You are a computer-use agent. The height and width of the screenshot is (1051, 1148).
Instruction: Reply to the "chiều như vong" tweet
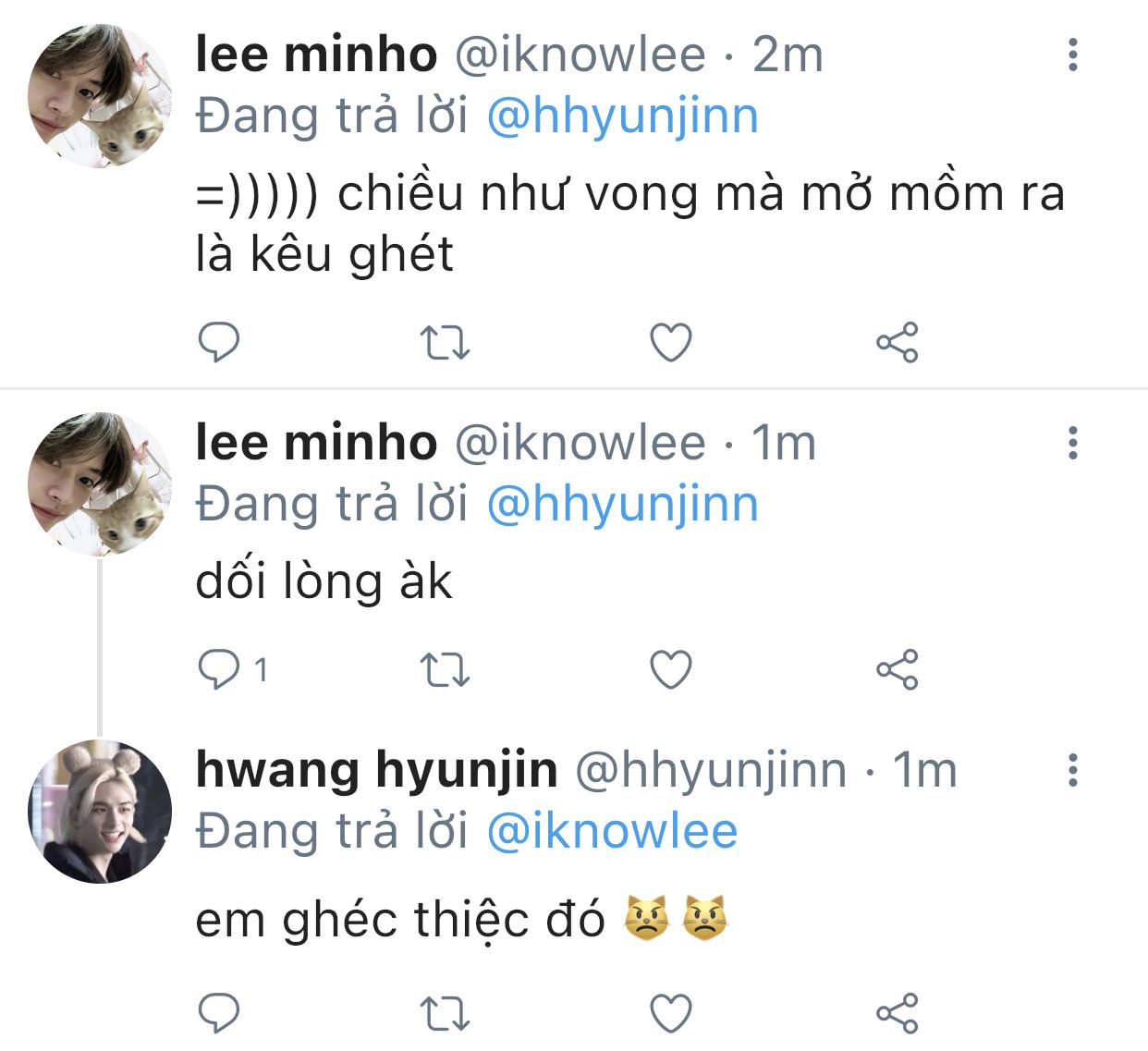pyautogui.click(x=219, y=343)
